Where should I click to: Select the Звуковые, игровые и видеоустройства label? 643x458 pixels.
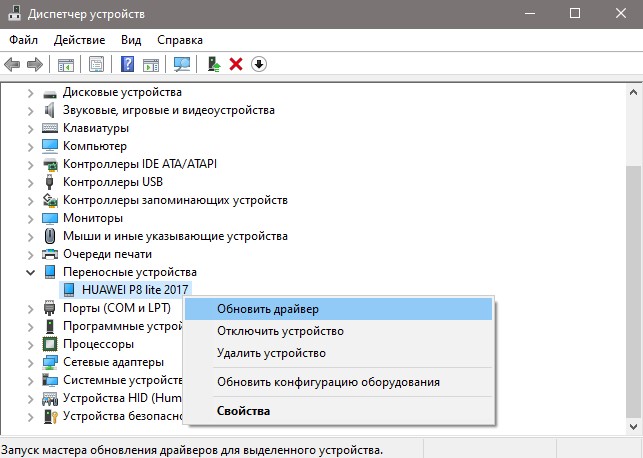[x=169, y=110]
